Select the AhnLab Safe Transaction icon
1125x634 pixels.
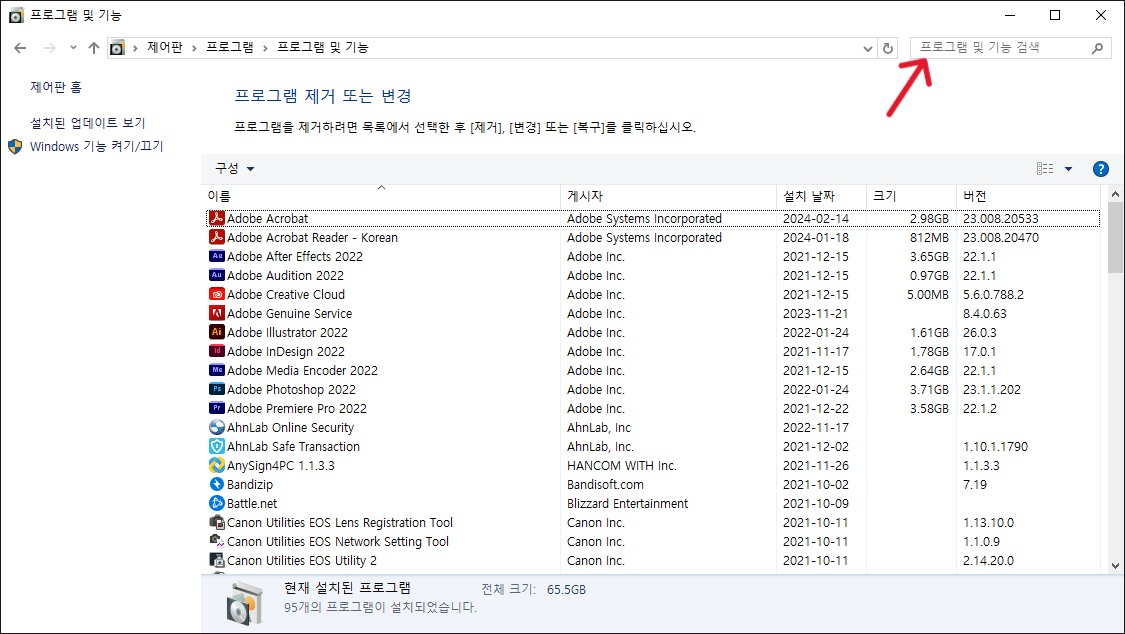click(x=217, y=446)
